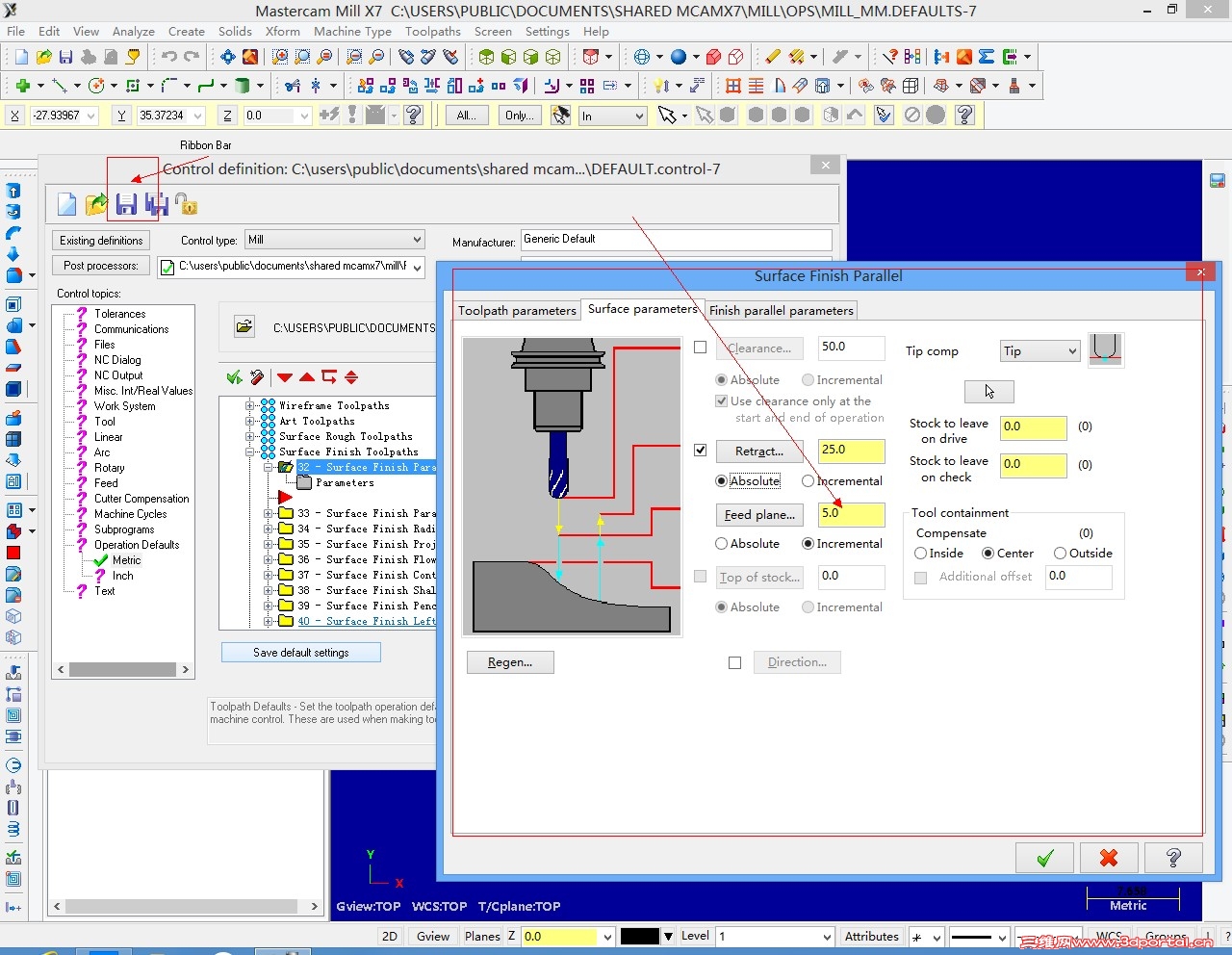The image size is (1232, 955).
Task: Click help button in Surface Finish Parallel dialog
Action: click(x=1172, y=858)
